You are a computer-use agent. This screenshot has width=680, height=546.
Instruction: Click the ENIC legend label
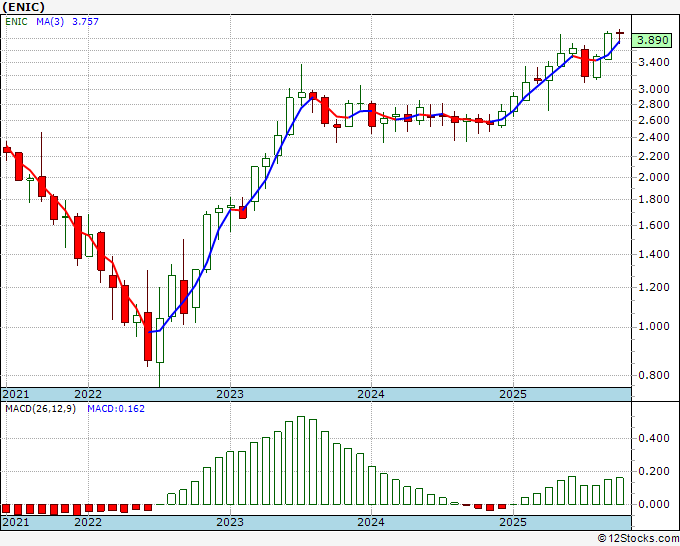[16, 22]
